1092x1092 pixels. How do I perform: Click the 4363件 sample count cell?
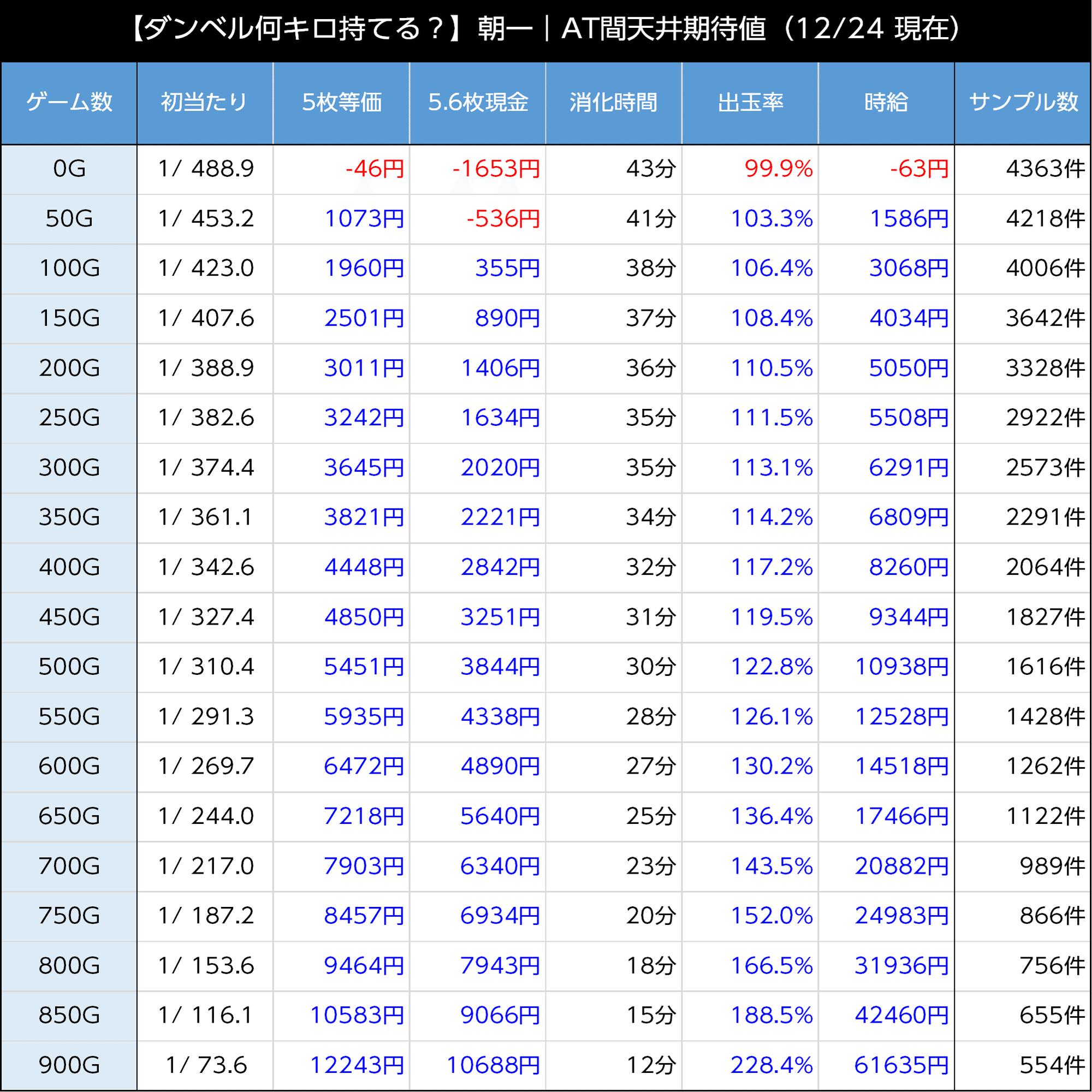coord(1023,170)
